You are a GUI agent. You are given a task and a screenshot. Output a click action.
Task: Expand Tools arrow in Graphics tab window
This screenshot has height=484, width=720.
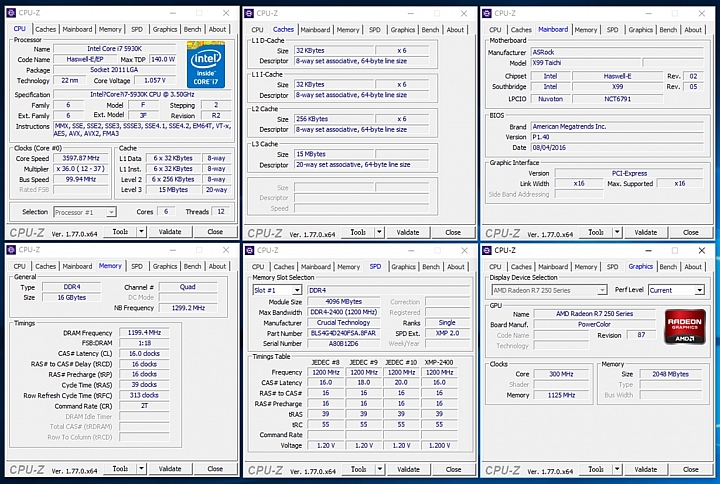pos(617,469)
